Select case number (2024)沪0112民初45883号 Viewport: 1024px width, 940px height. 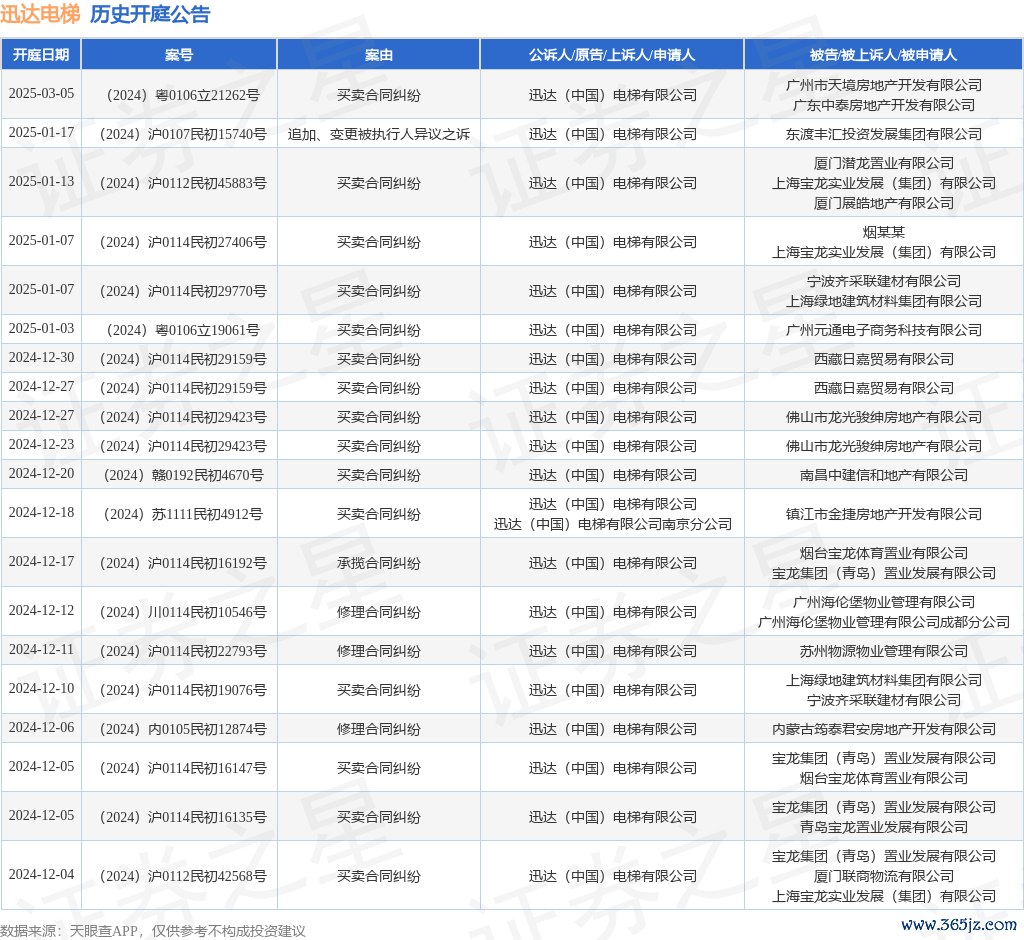[x=183, y=183]
